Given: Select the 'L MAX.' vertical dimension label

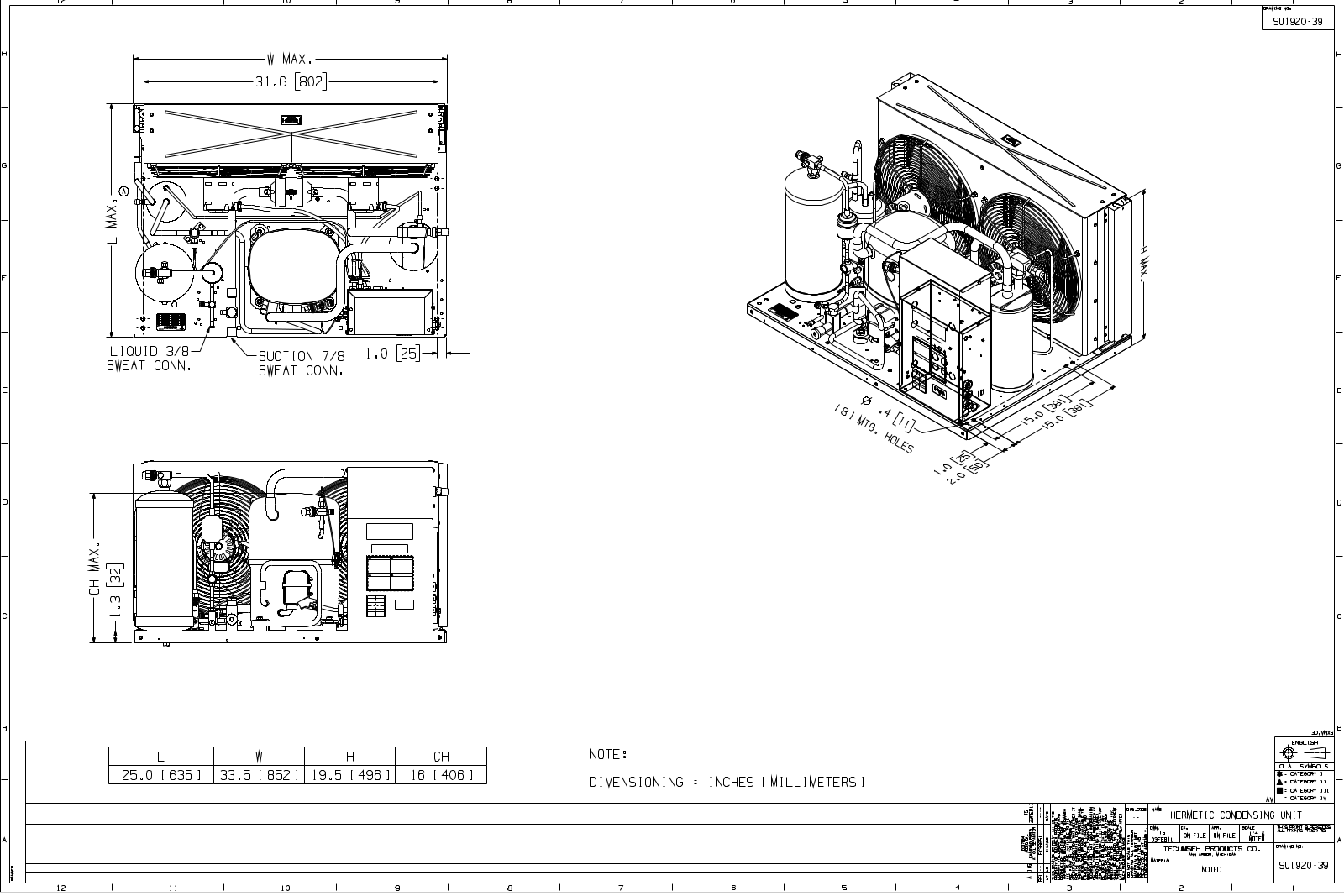Looking at the screenshot, I should tap(112, 222).
